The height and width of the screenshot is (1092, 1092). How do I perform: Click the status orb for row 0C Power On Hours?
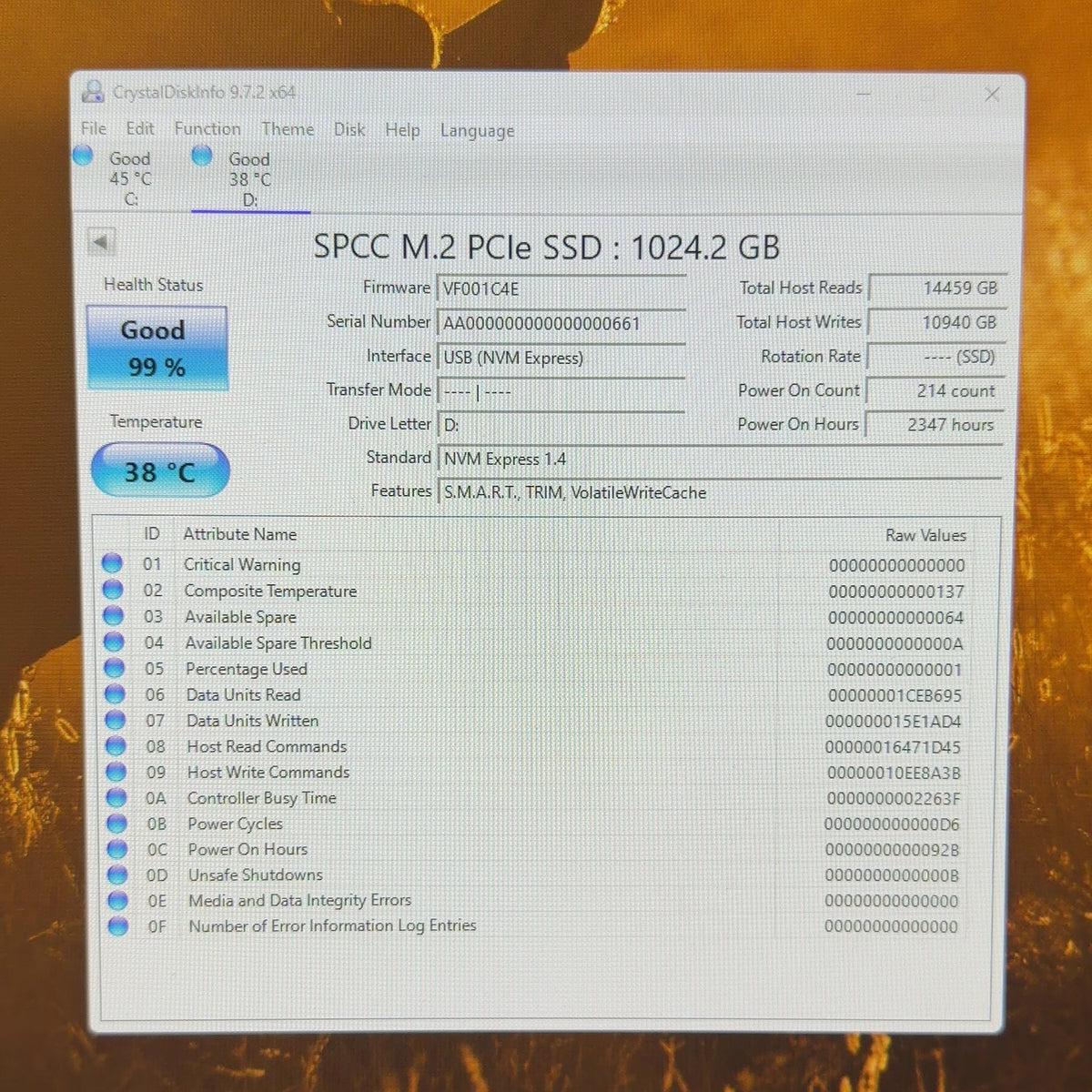(x=117, y=849)
